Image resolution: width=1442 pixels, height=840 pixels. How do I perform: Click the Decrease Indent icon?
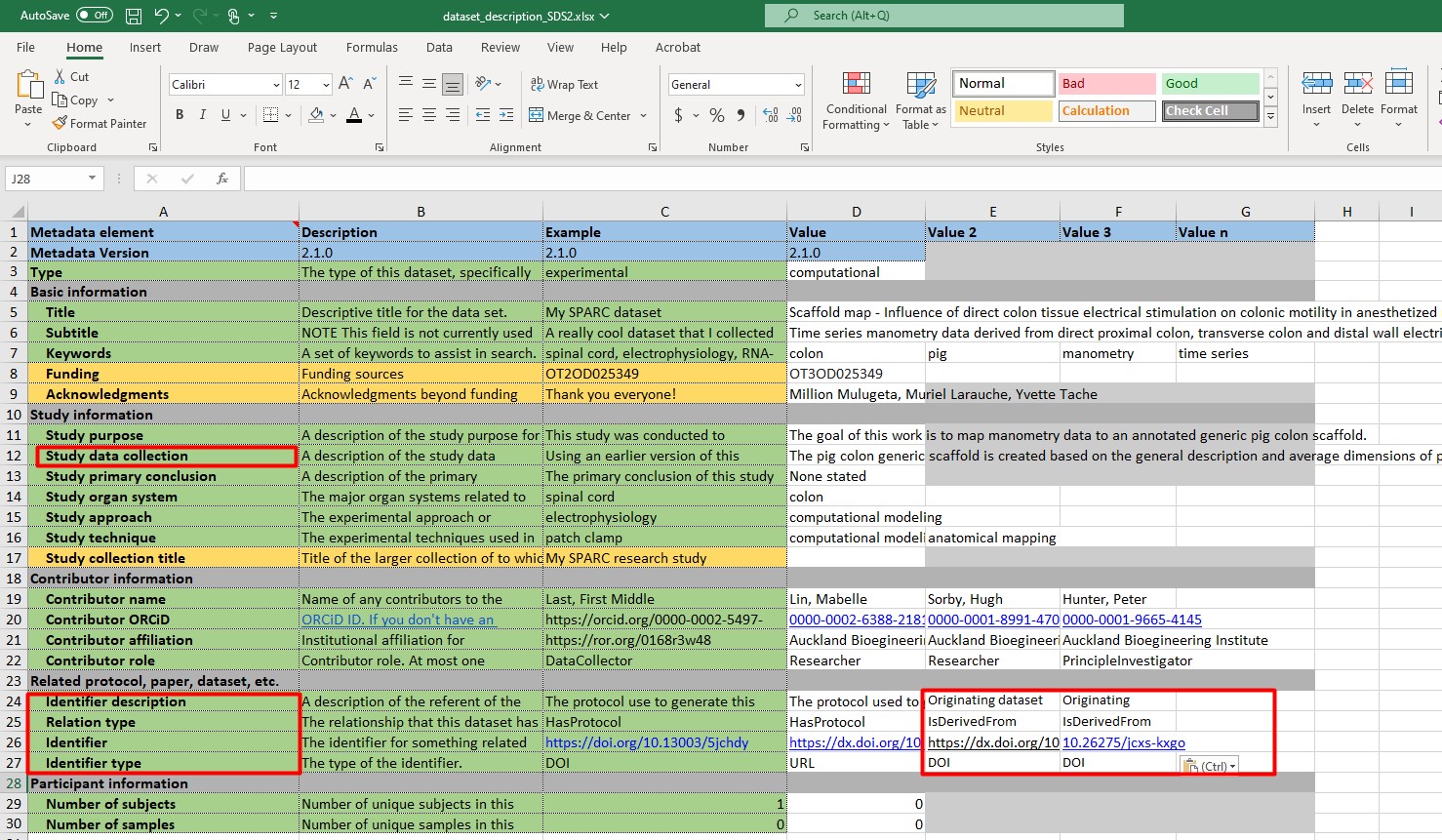pos(483,115)
